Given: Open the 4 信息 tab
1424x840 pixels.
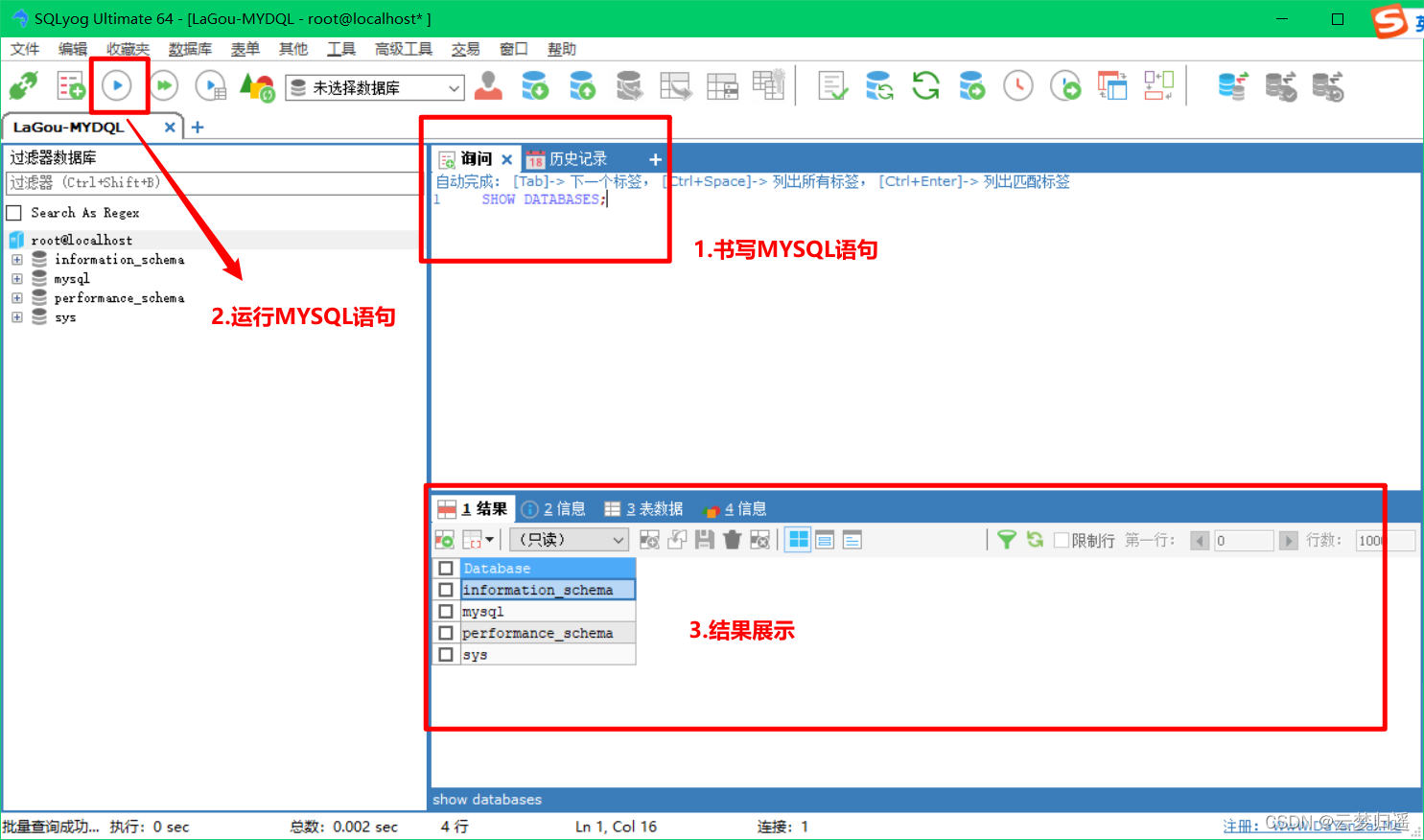Looking at the screenshot, I should (735, 509).
